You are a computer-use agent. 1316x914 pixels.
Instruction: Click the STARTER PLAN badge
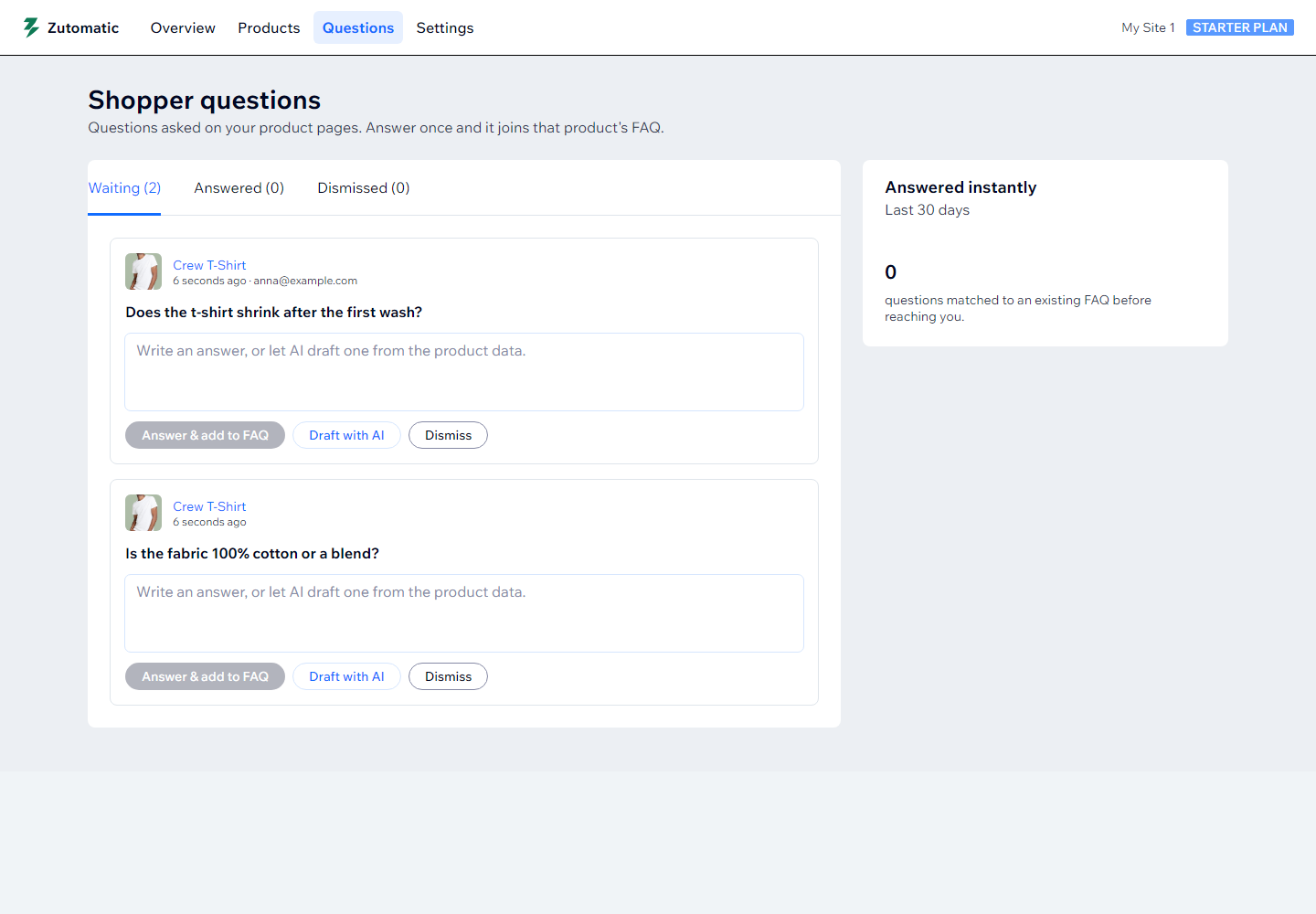[x=1240, y=27]
